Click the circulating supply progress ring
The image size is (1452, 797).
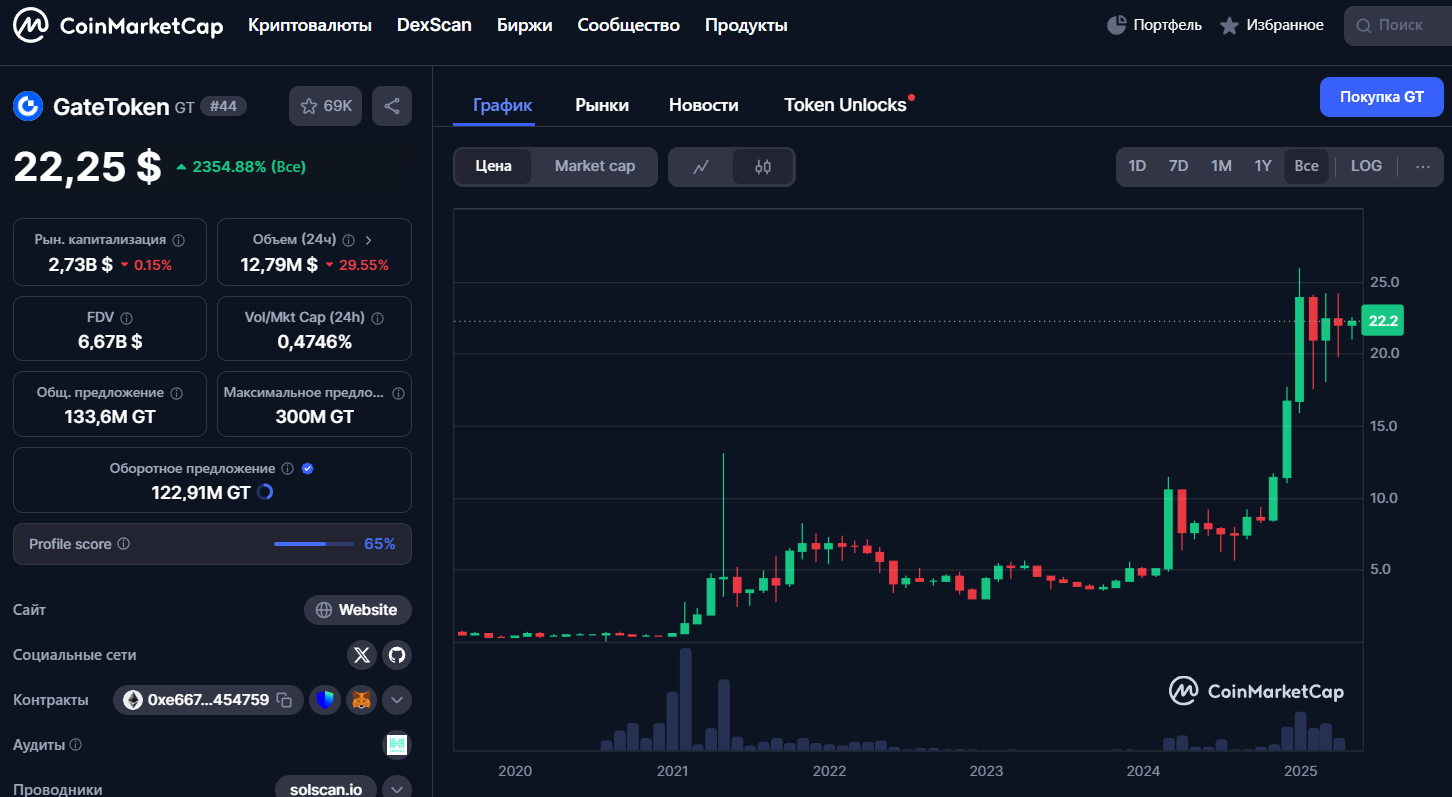click(x=265, y=492)
